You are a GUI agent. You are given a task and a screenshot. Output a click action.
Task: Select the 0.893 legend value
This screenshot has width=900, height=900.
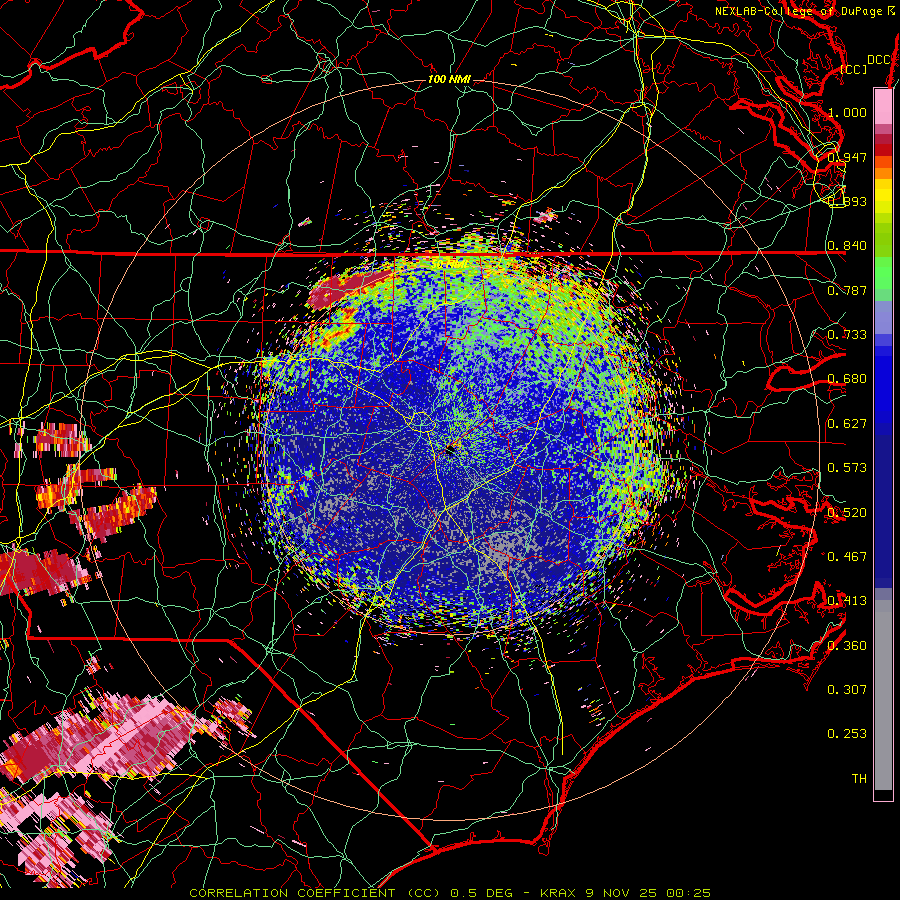coord(847,201)
